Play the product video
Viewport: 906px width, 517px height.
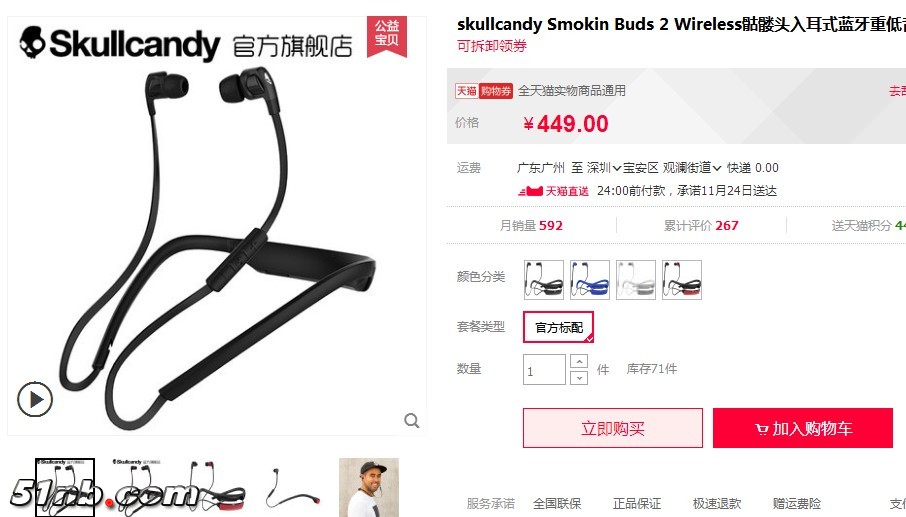(x=35, y=399)
